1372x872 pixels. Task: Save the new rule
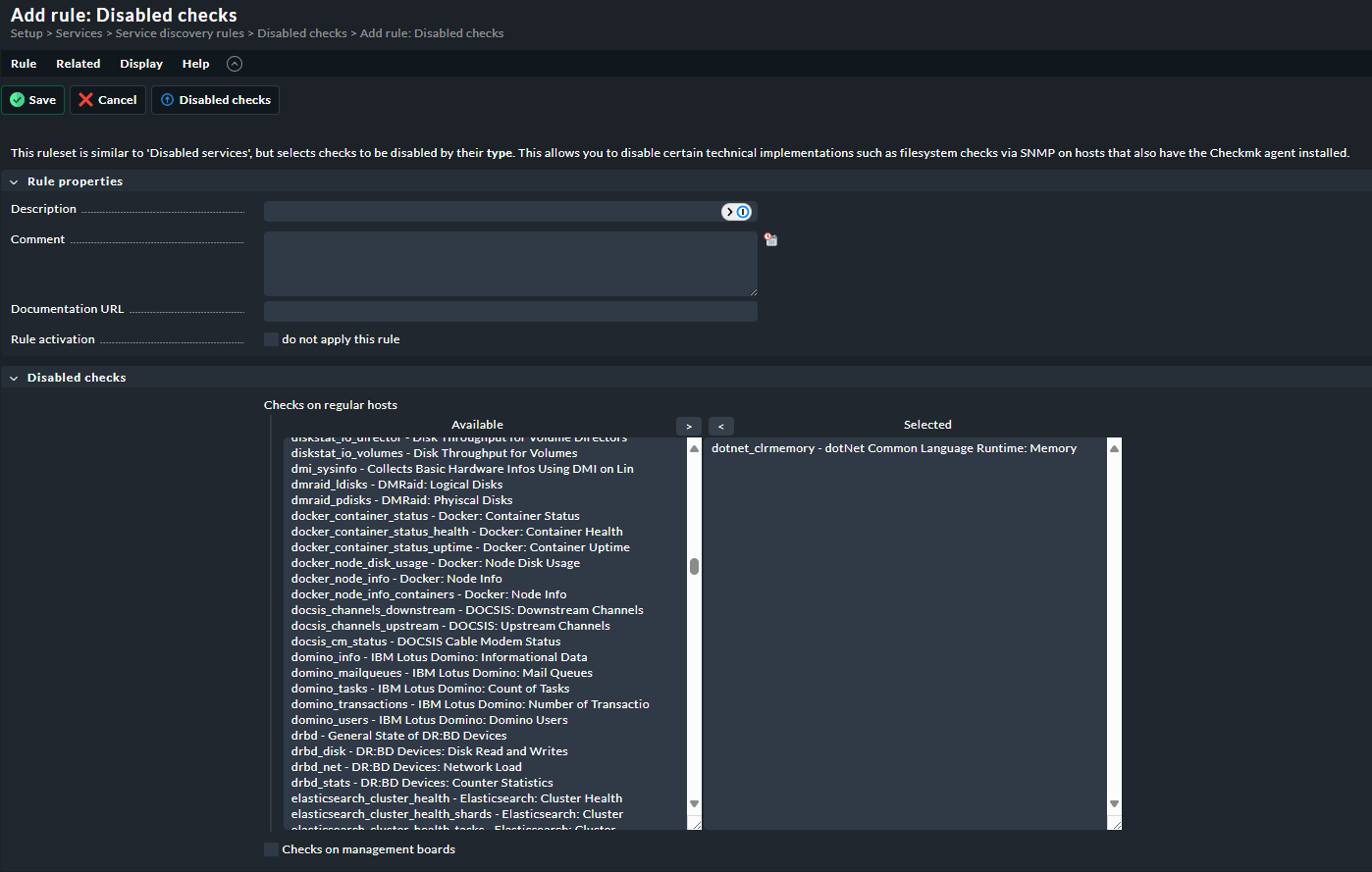[33, 100]
